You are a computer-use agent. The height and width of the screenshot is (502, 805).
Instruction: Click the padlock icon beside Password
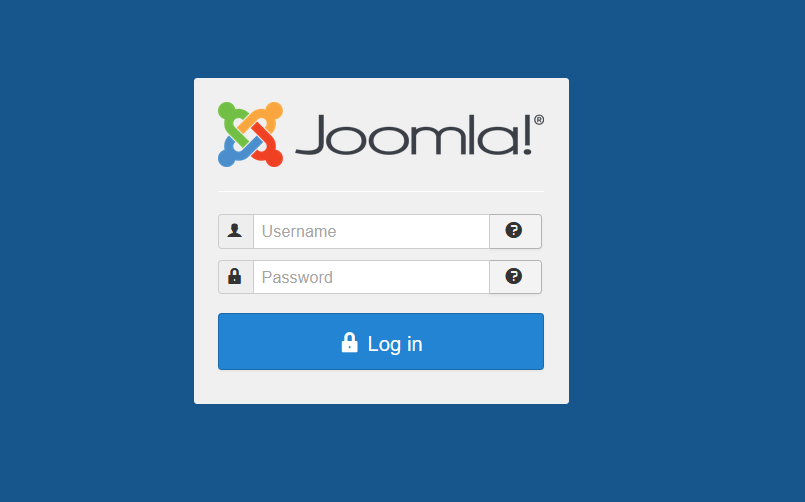coord(235,276)
